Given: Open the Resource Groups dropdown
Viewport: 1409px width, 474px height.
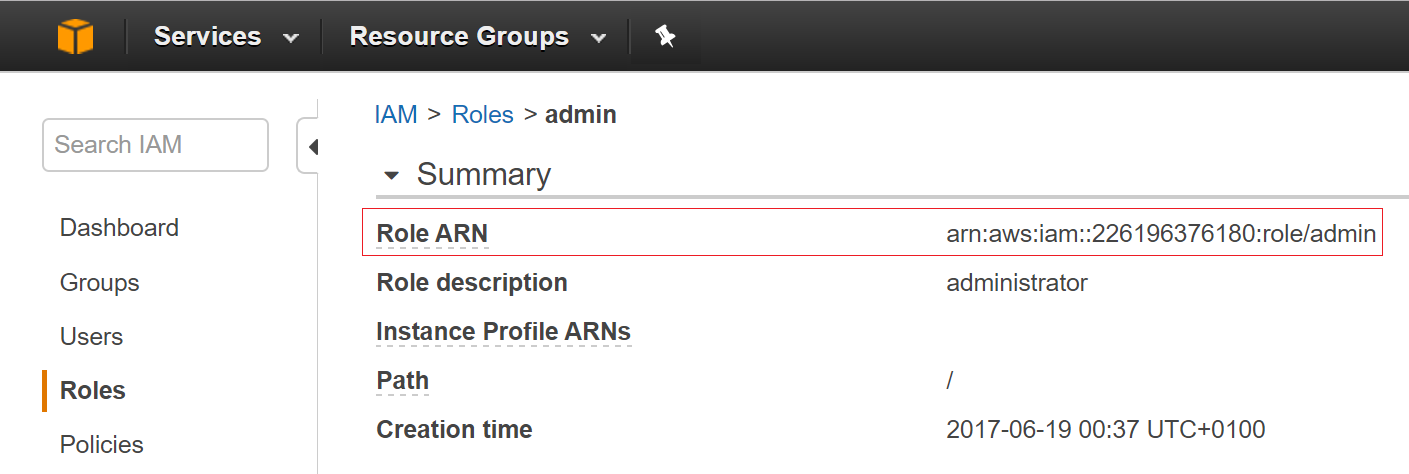Looking at the screenshot, I should tap(477, 37).
